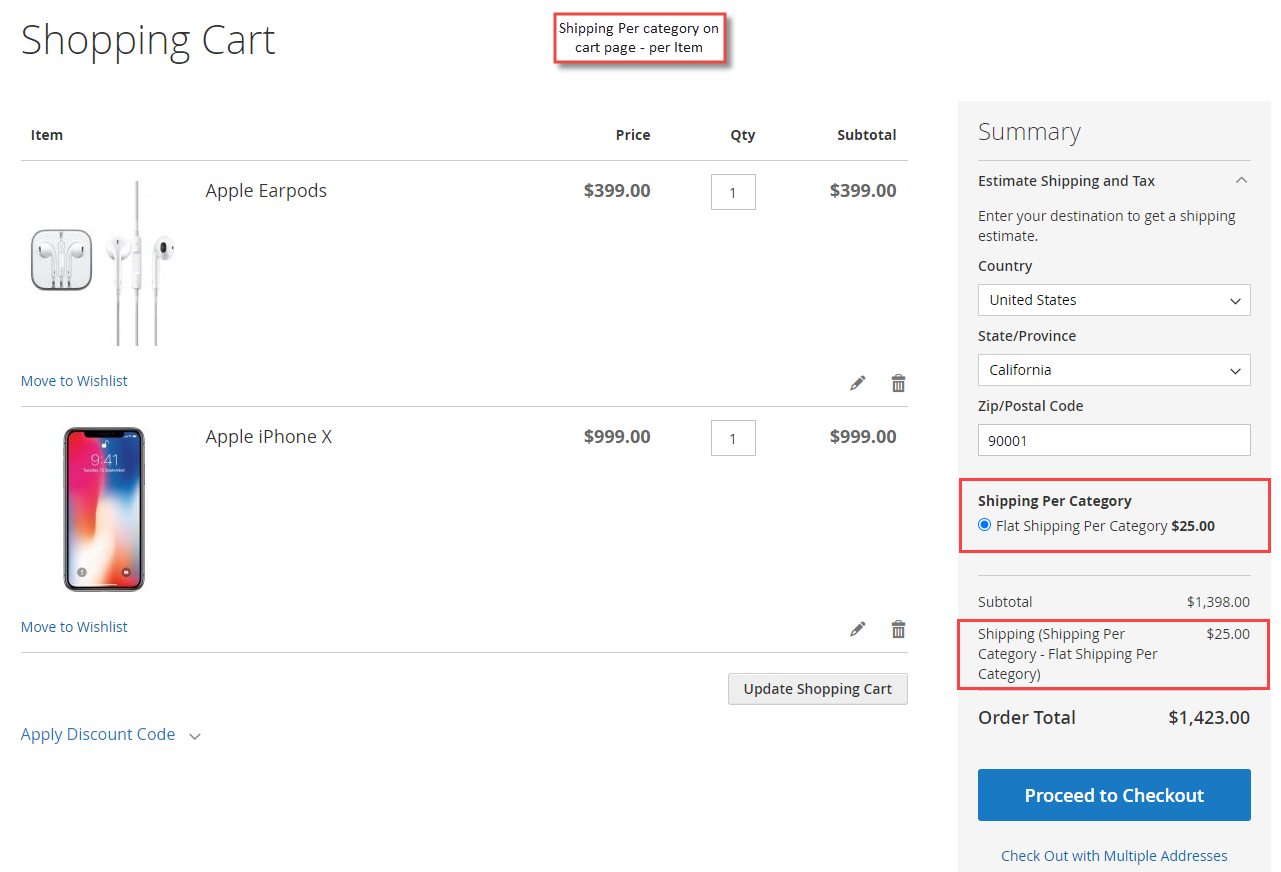Edit the Apple iPhone X item via pencil icon
This screenshot has width=1281, height=872.
tap(857, 629)
